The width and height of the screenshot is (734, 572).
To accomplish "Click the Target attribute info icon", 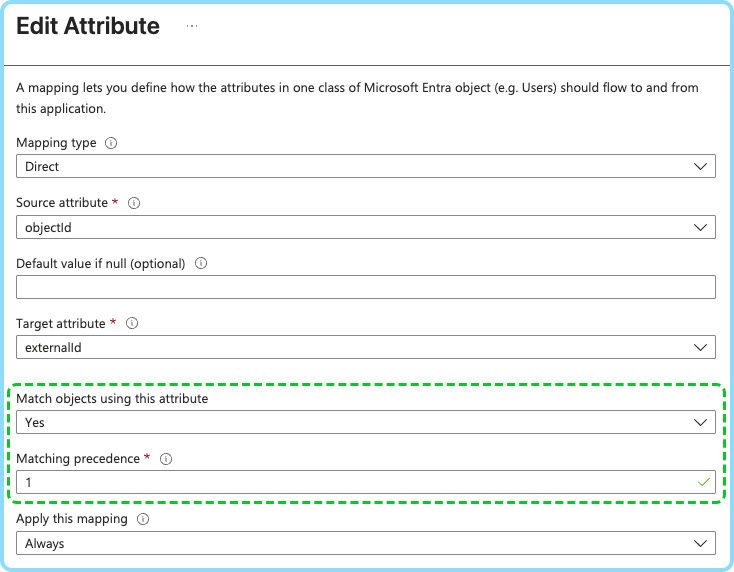I will 132,324.
